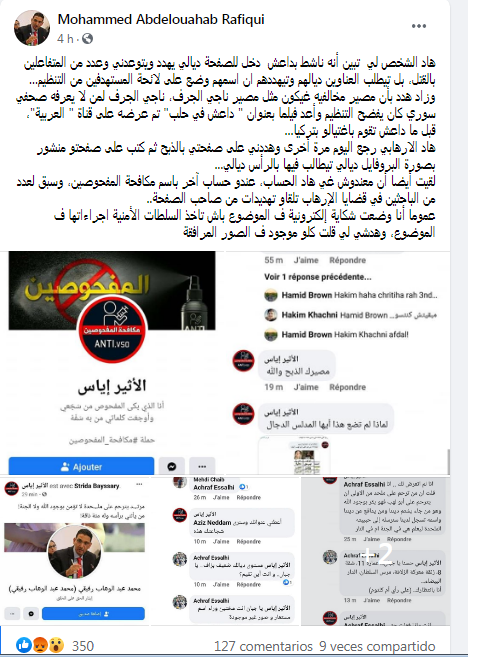Click the blue Ajouter button

[x=81, y=466]
